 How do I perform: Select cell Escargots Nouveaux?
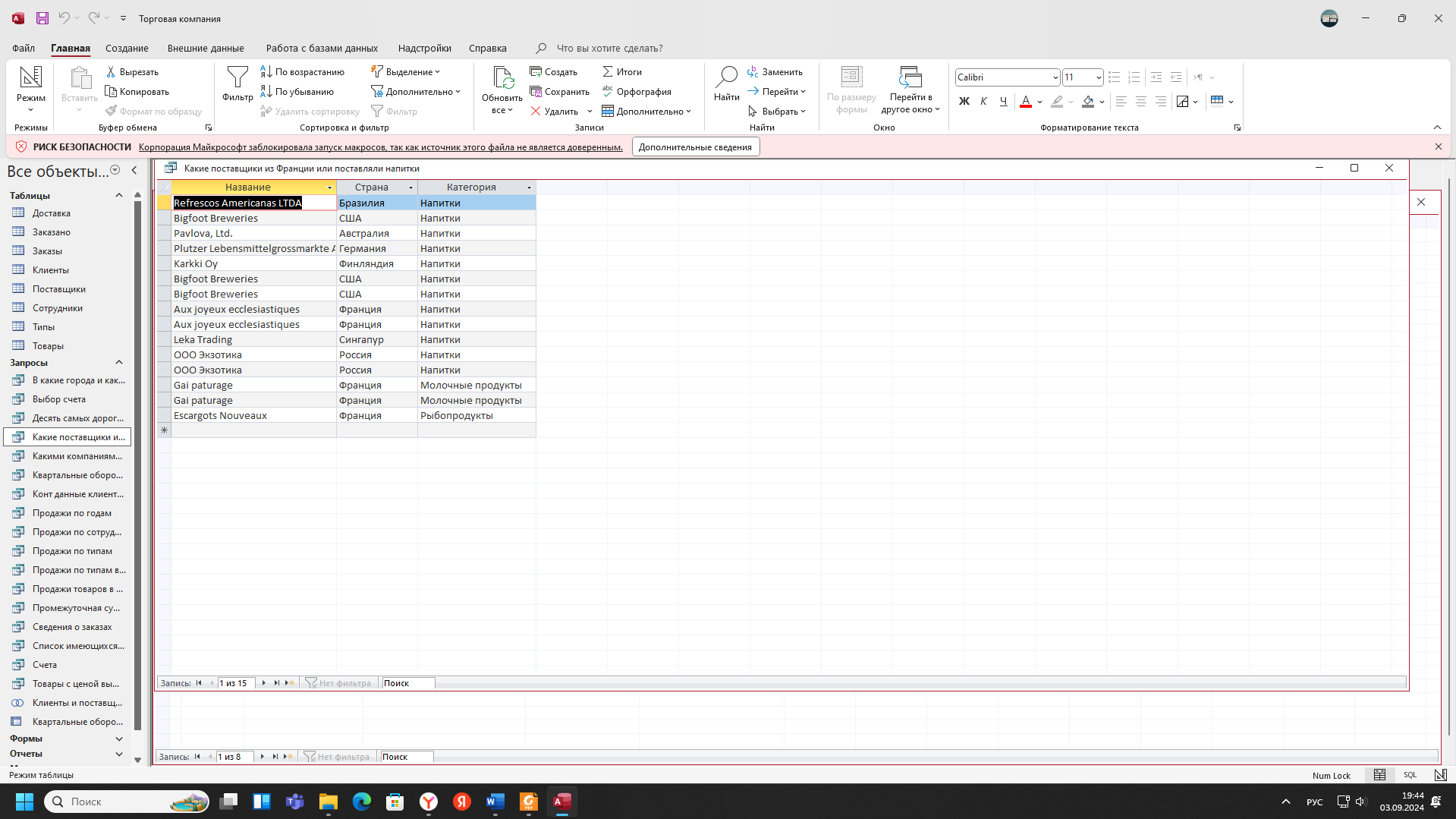(x=253, y=415)
